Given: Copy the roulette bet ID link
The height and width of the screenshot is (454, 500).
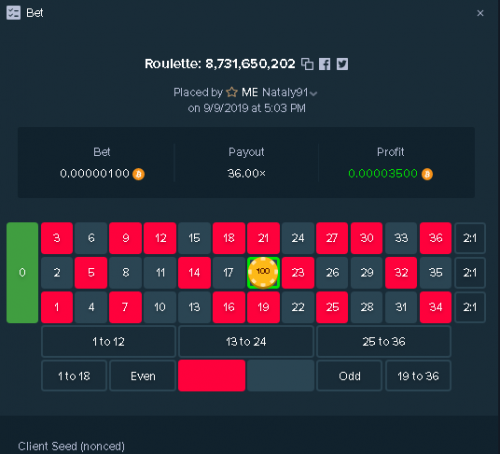Looking at the screenshot, I should tap(307, 64).
